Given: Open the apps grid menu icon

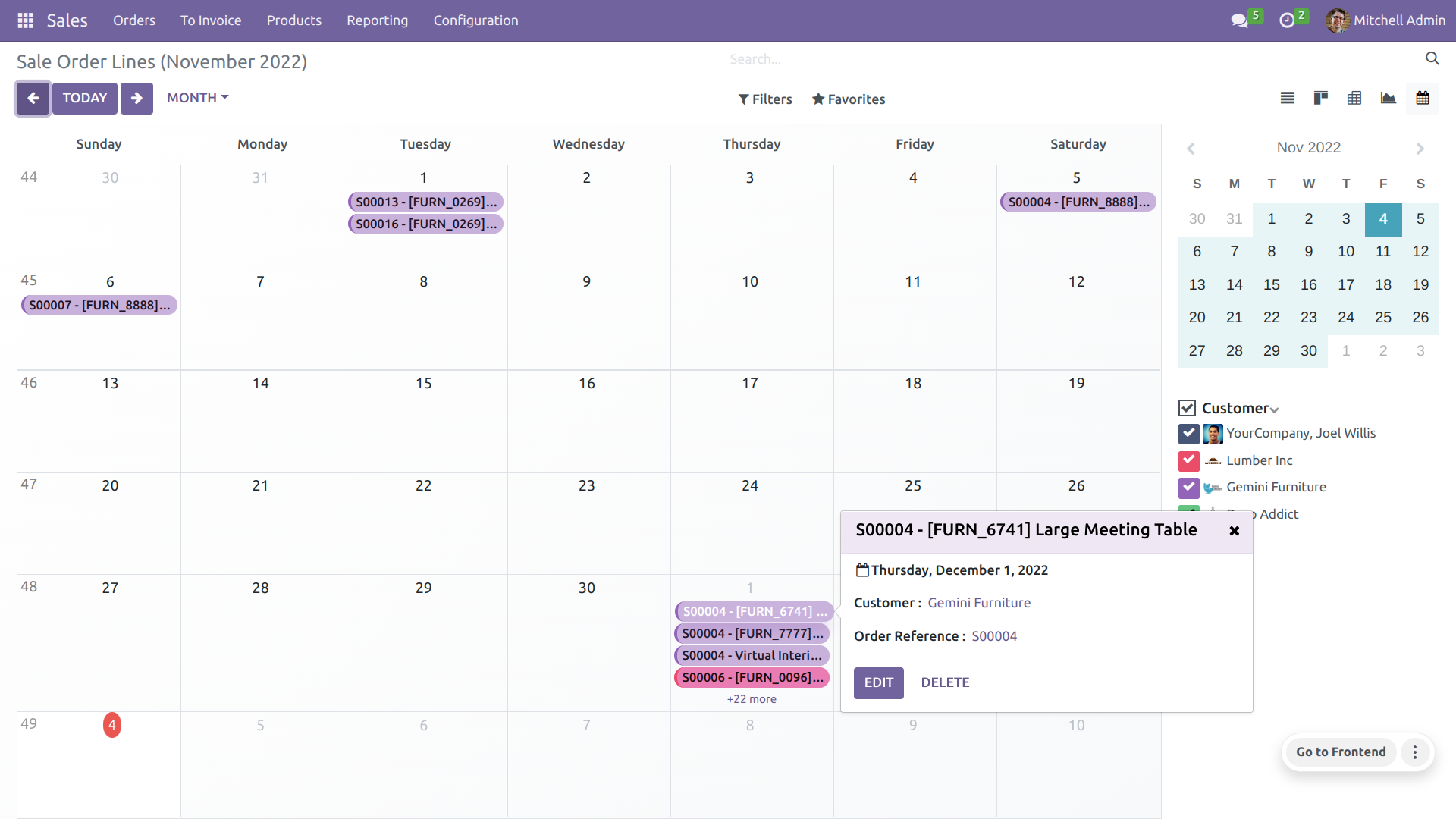Looking at the screenshot, I should (x=25, y=20).
